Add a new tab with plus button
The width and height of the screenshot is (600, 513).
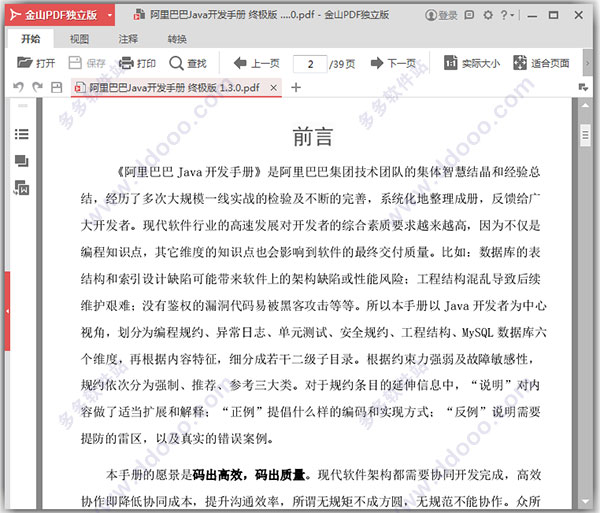coord(295,87)
